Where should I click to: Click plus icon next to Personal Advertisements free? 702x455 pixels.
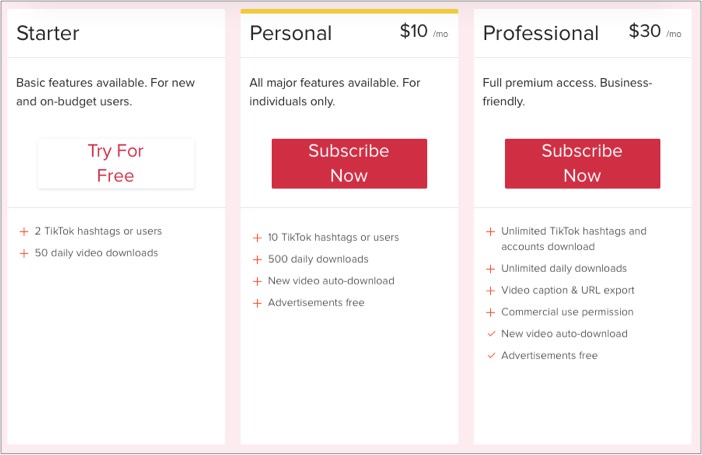click(257, 303)
